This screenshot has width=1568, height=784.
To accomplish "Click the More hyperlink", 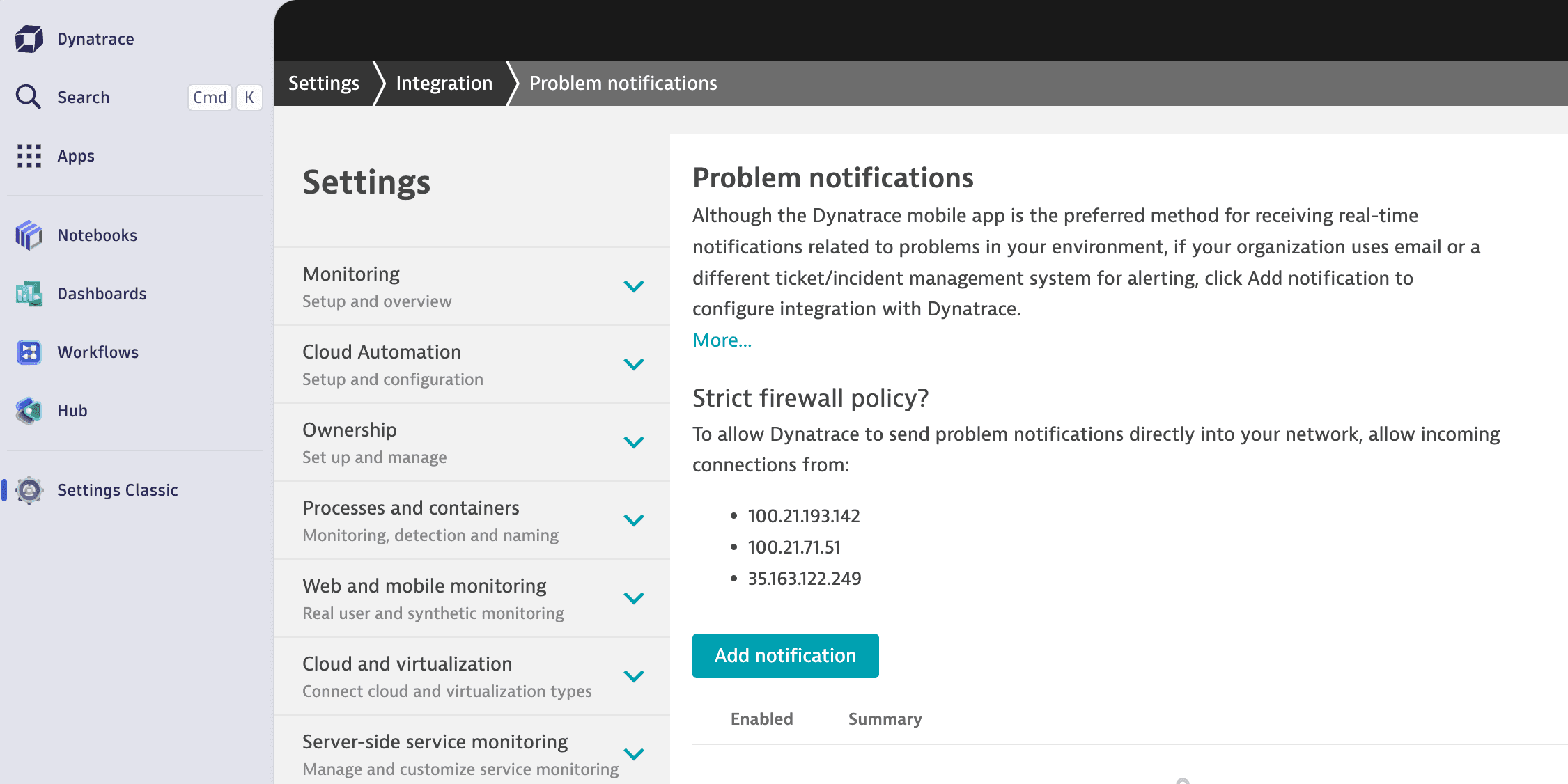I will click(722, 340).
